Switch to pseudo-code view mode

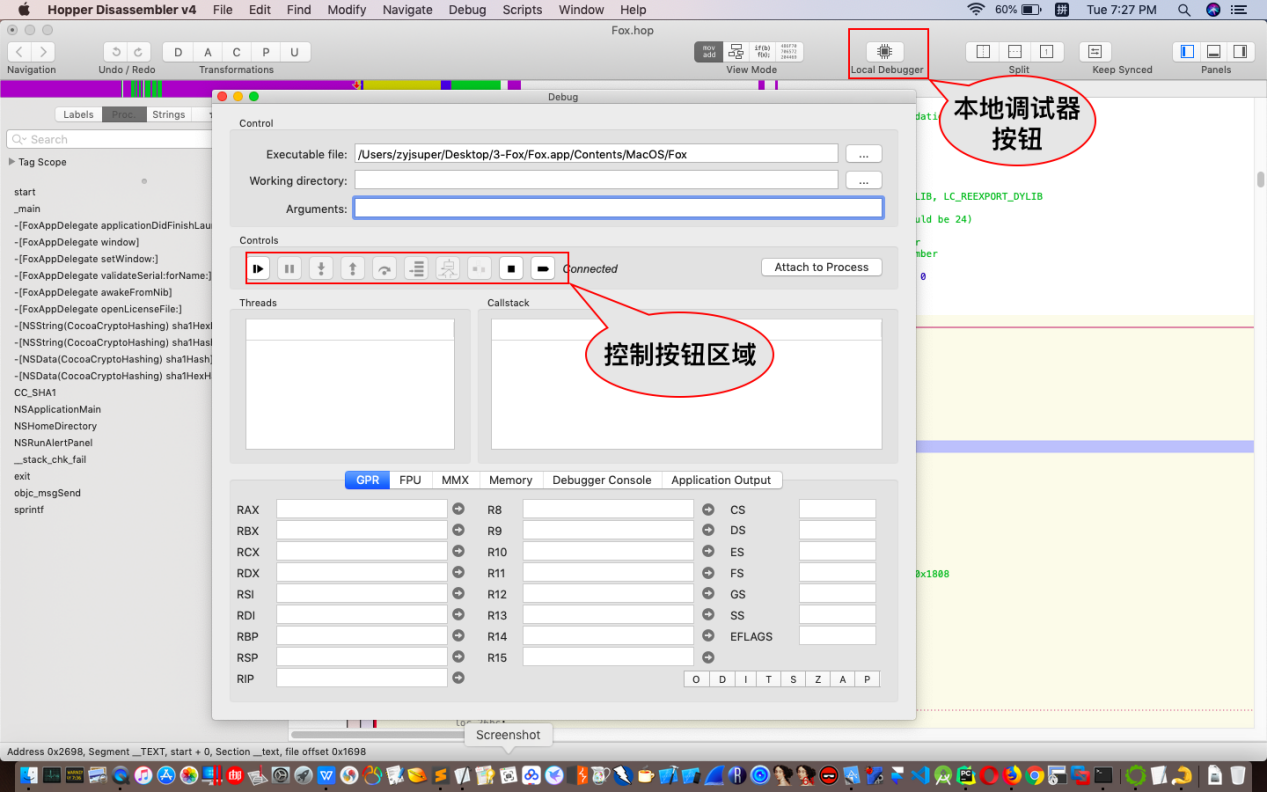762,52
